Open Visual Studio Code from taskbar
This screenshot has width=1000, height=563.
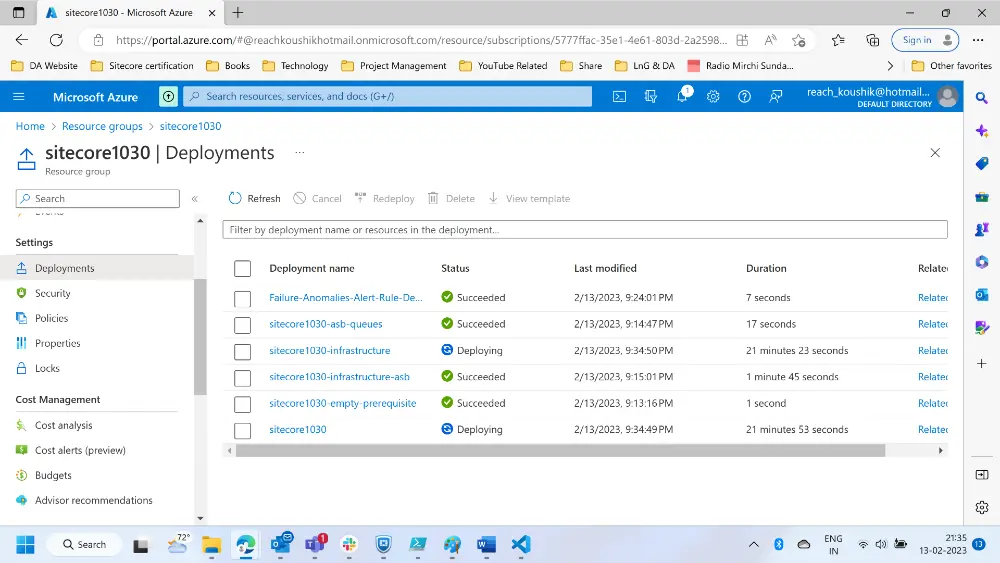click(x=521, y=544)
